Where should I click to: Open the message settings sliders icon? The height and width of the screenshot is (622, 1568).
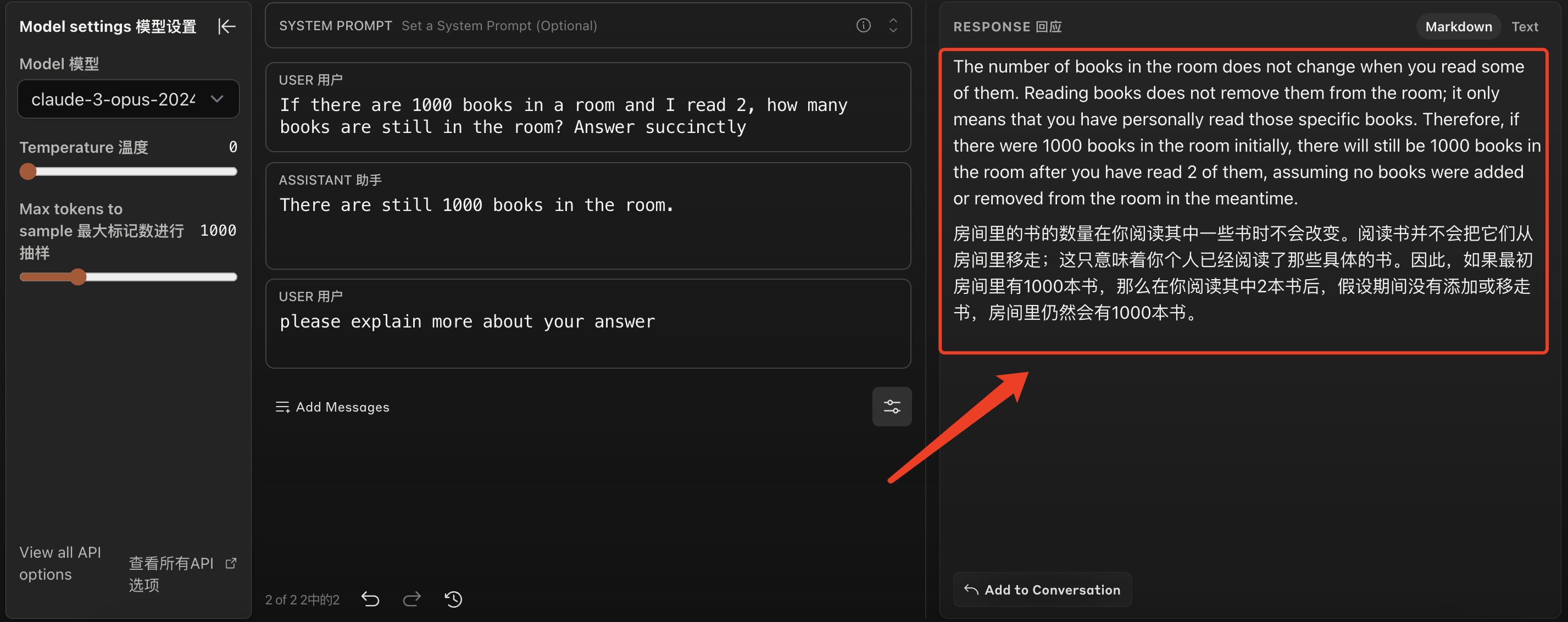coord(891,407)
